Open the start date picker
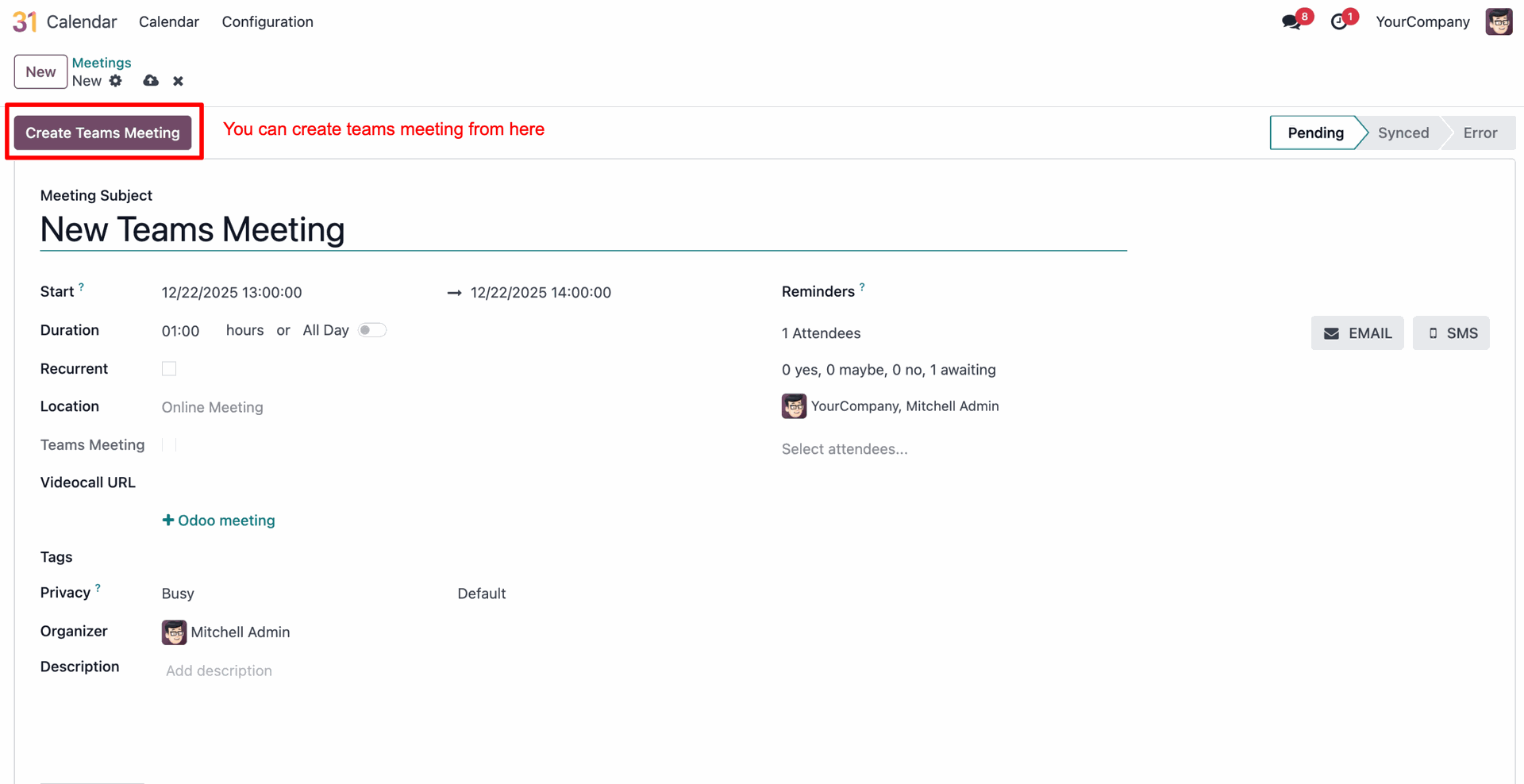The width and height of the screenshot is (1524, 784). [232, 293]
